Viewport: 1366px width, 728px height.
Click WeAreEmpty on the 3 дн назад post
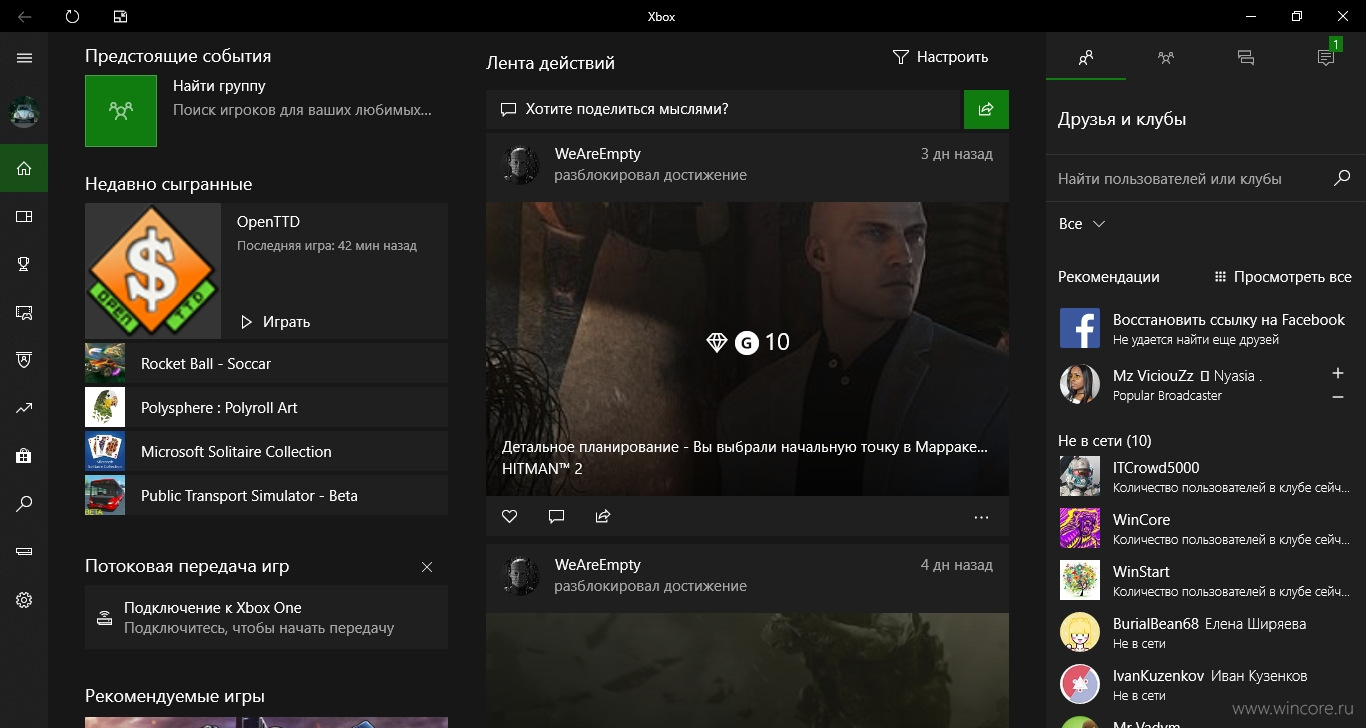(x=598, y=154)
